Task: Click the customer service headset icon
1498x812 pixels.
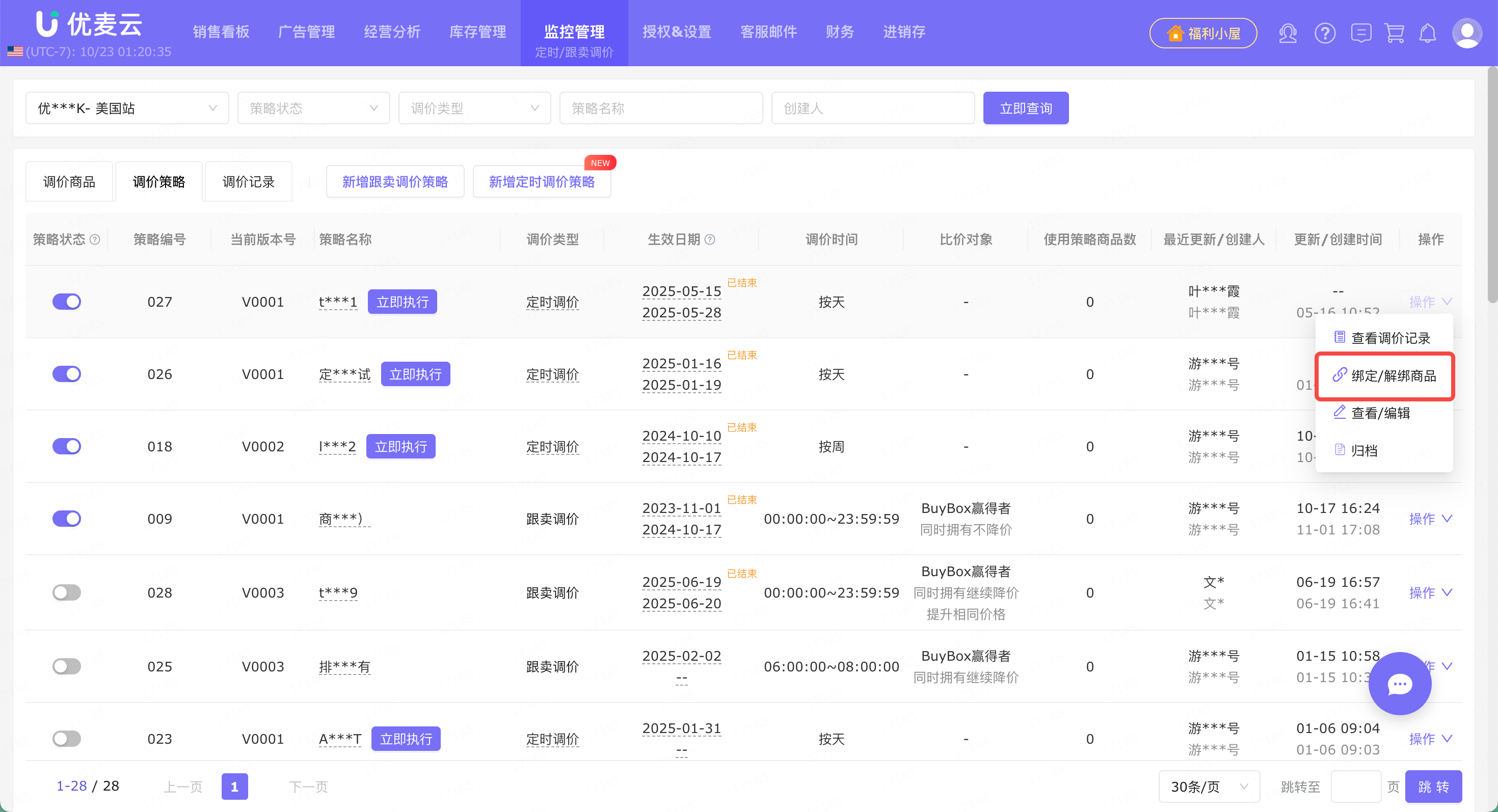Action: pyautogui.click(x=1288, y=33)
